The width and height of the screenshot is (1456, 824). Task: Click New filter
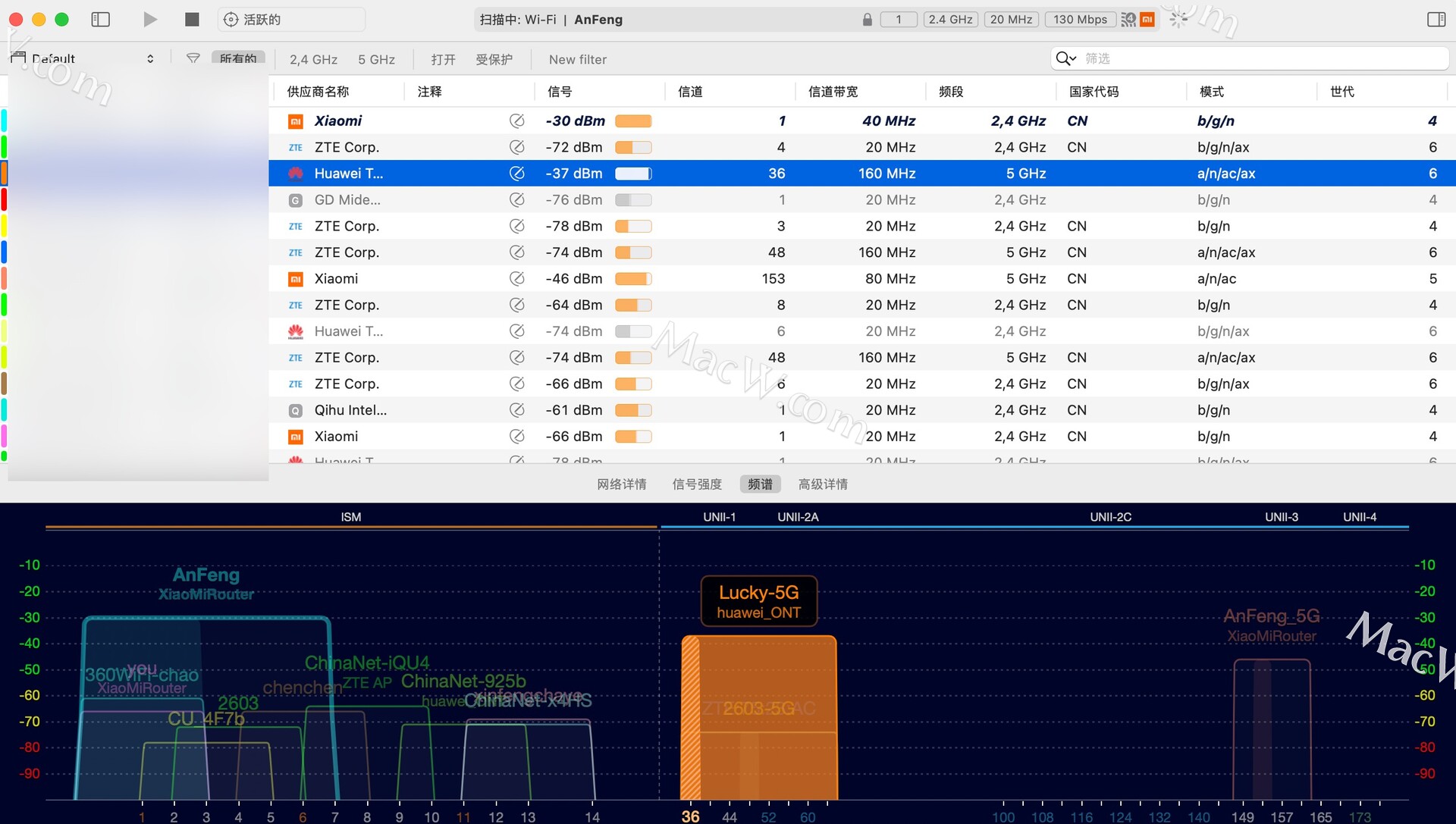577,59
